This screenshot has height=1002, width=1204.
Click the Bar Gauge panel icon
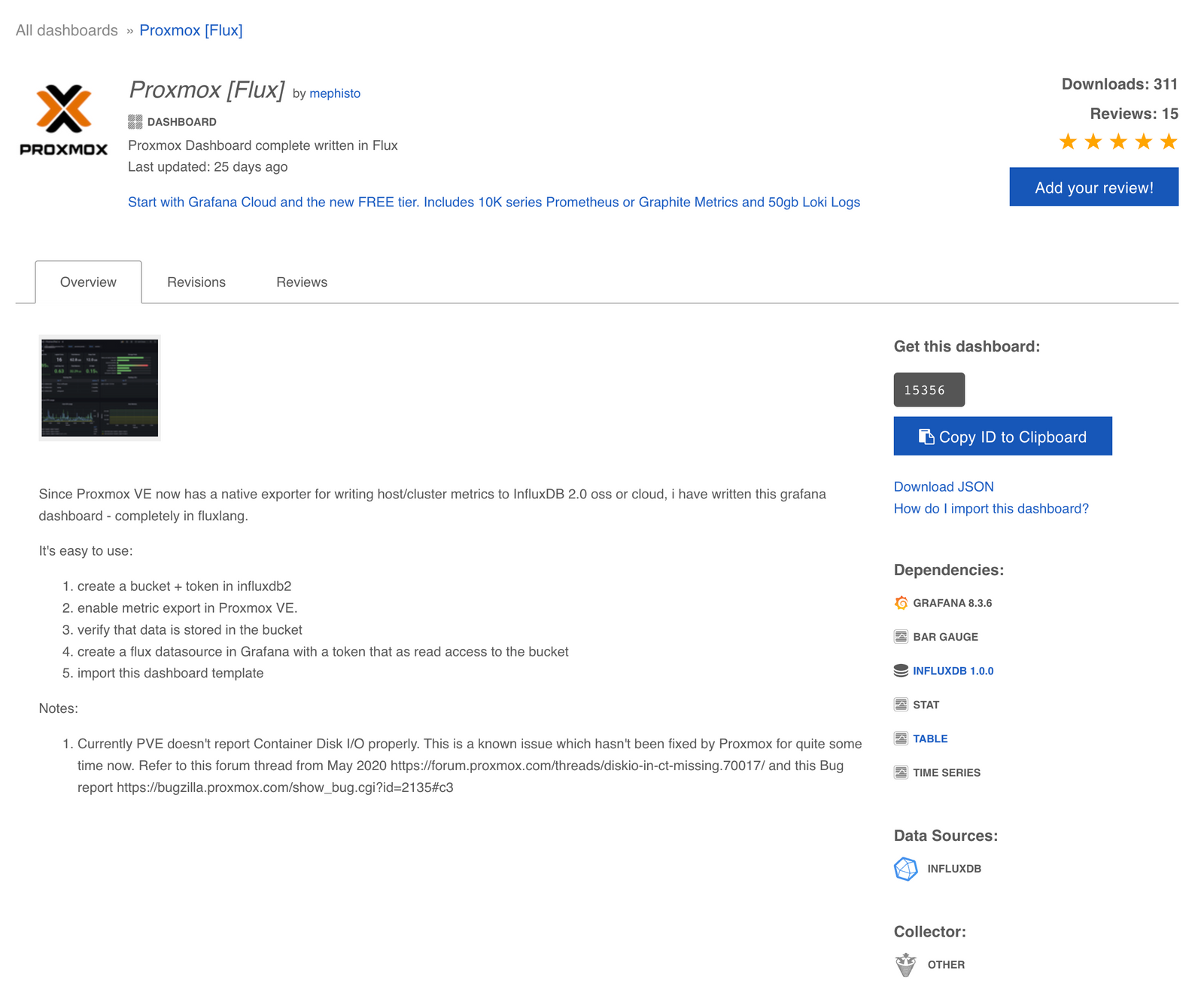point(901,637)
